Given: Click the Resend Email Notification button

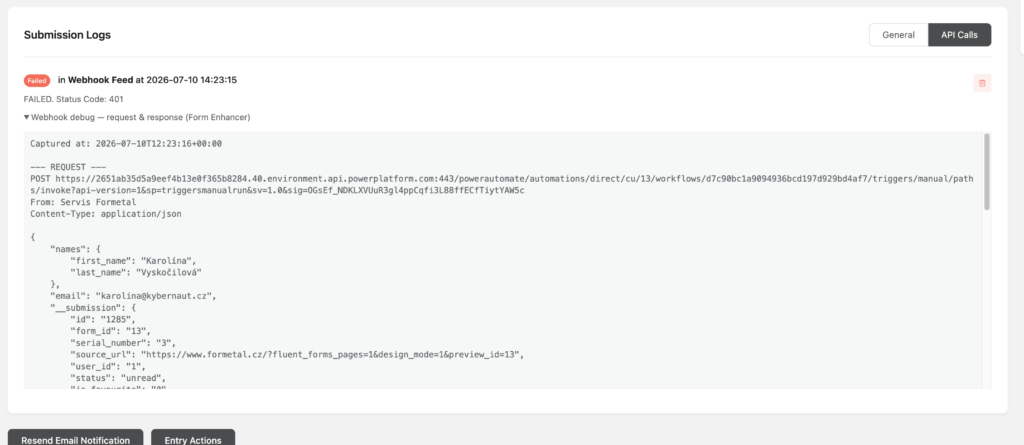Looking at the screenshot, I should pyautogui.click(x=75, y=440).
